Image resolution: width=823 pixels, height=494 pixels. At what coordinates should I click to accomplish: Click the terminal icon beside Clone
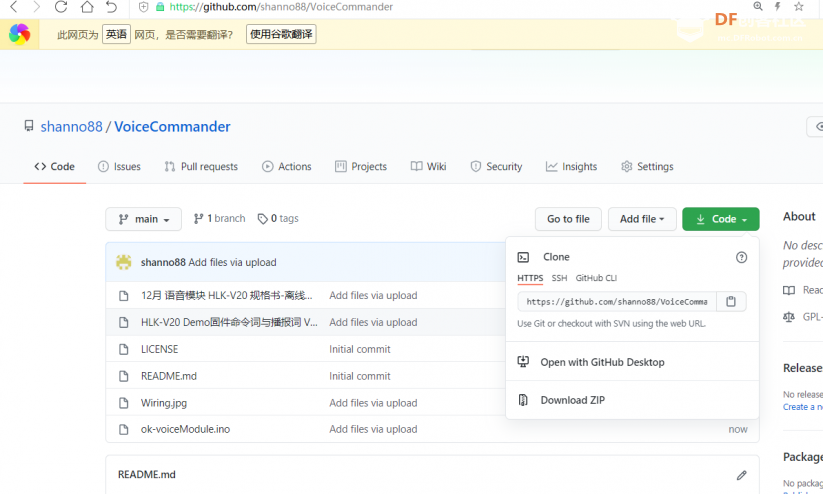[523, 257]
